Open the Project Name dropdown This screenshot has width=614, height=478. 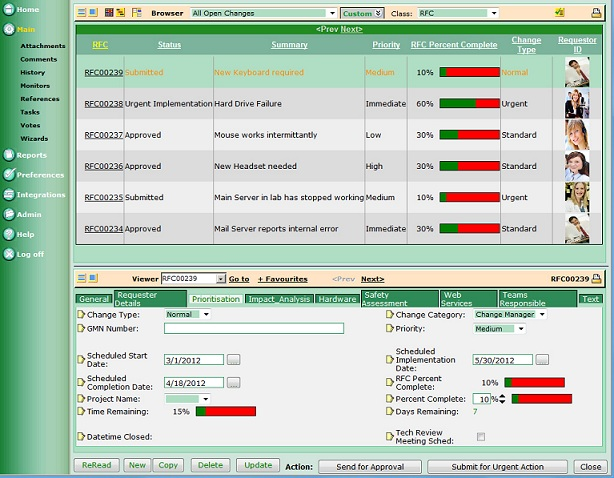click(x=188, y=399)
